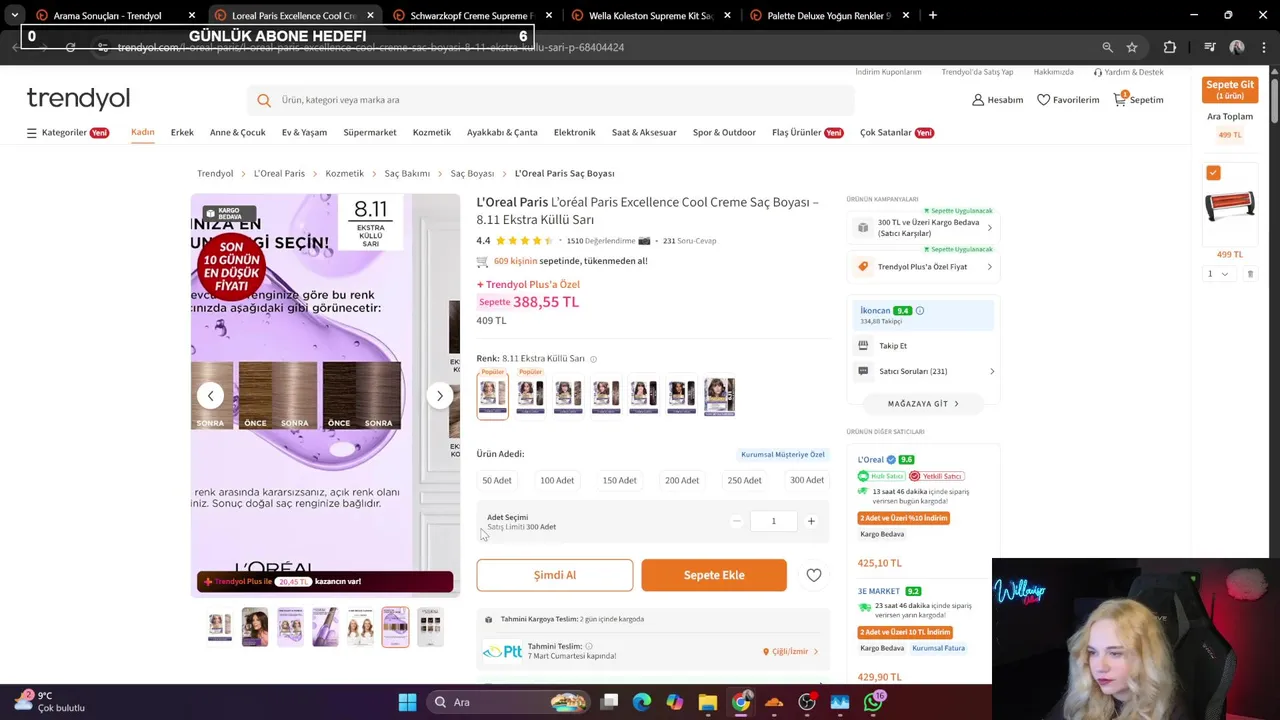The image size is (1280, 720).
Task: Click Şimdi Al button
Action: (x=555, y=575)
